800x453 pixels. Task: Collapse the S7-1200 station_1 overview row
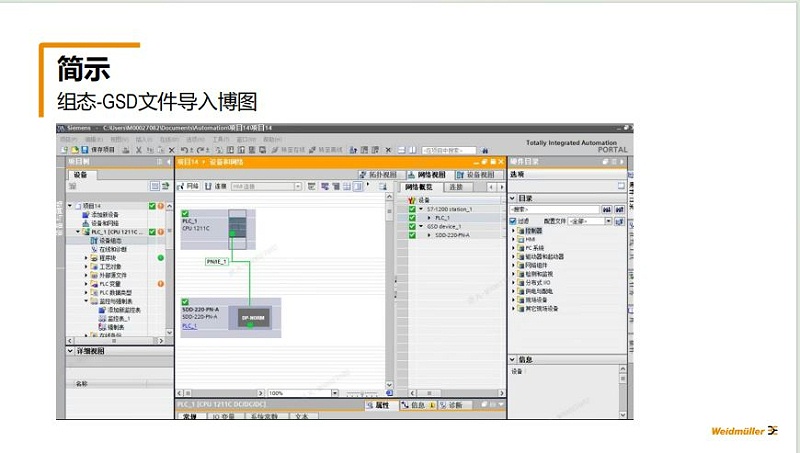click(x=421, y=209)
